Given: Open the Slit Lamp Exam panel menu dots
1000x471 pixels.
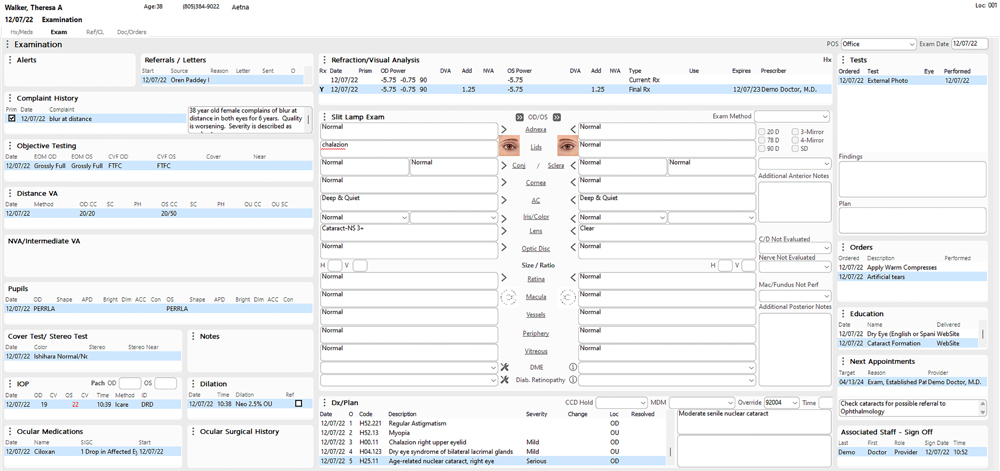Looking at the screenshot, I should (324, 117).
